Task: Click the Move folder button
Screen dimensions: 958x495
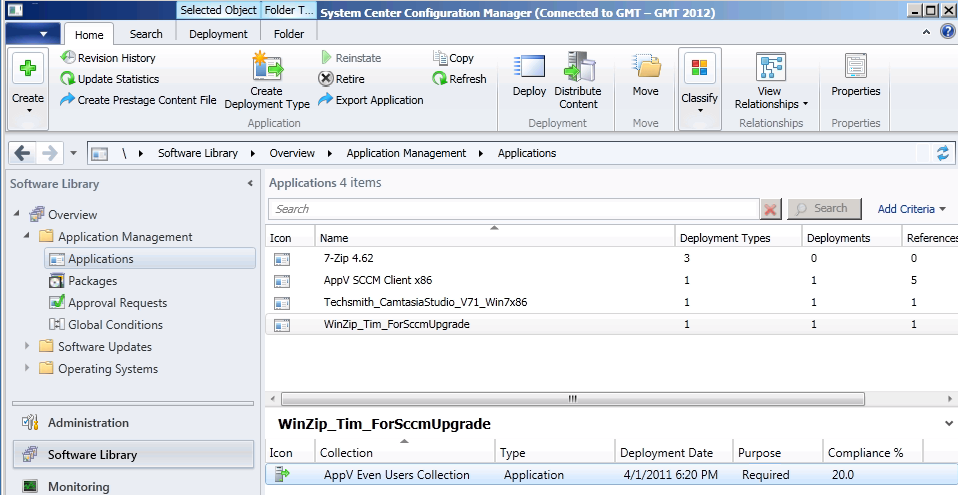Action: [x=646, y=75]
